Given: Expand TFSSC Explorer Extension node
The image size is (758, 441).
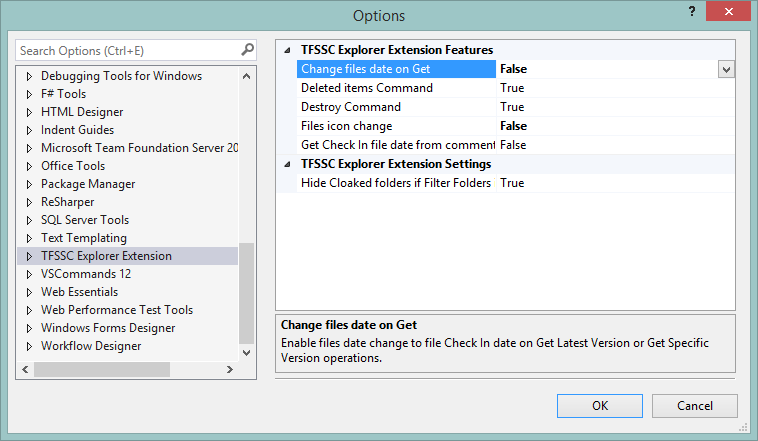Looking at the screenshot, I should pyautogui.click(x=29, y=256).
